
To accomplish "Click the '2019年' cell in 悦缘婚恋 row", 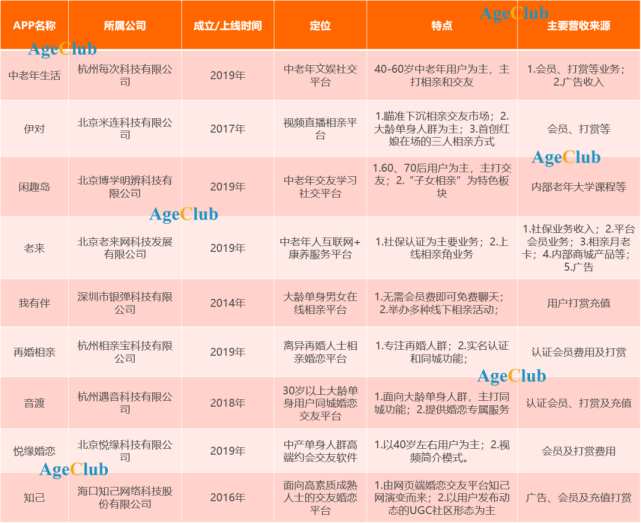I will 228,451.
